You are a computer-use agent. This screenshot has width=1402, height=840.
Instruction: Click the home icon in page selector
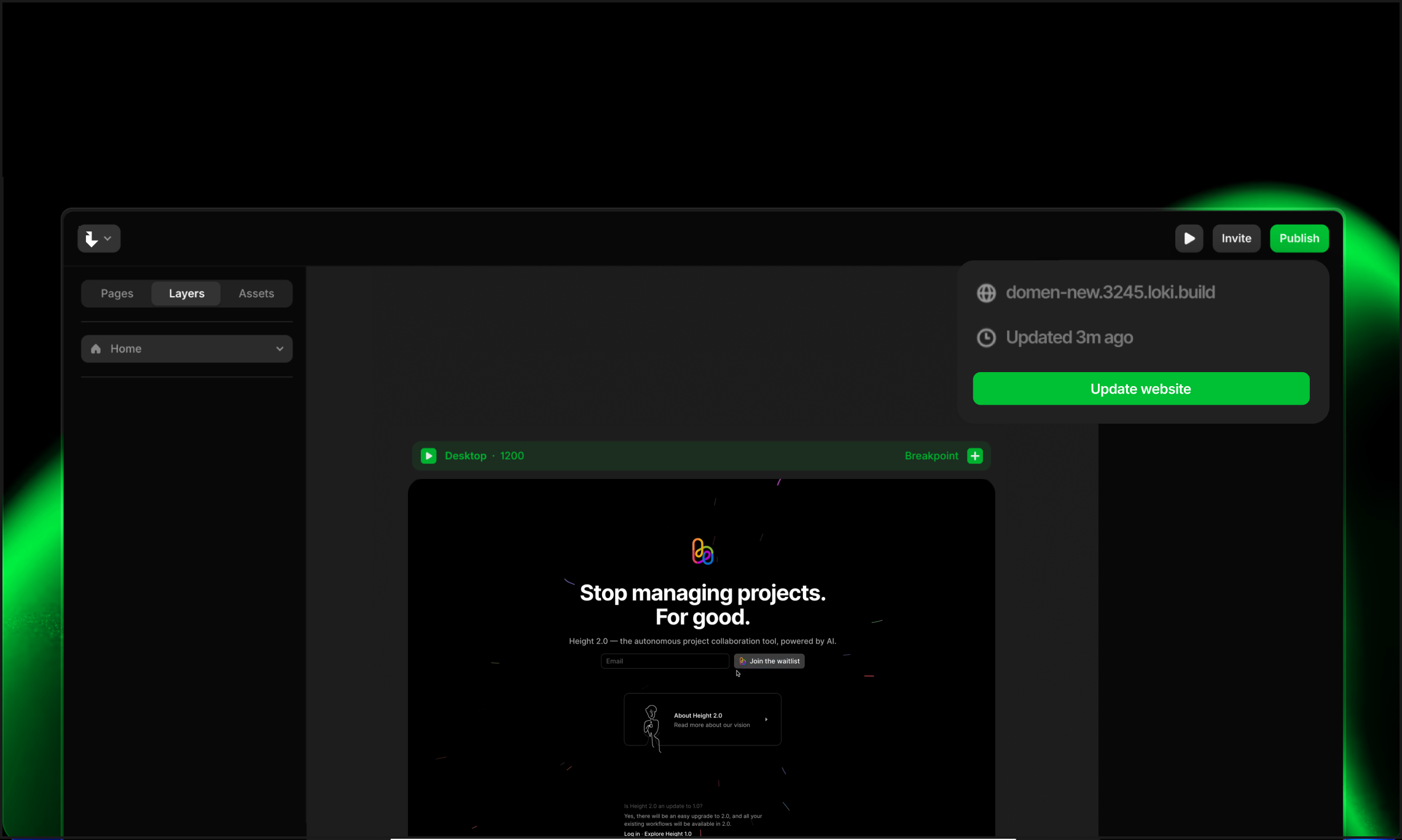(96, 349)
